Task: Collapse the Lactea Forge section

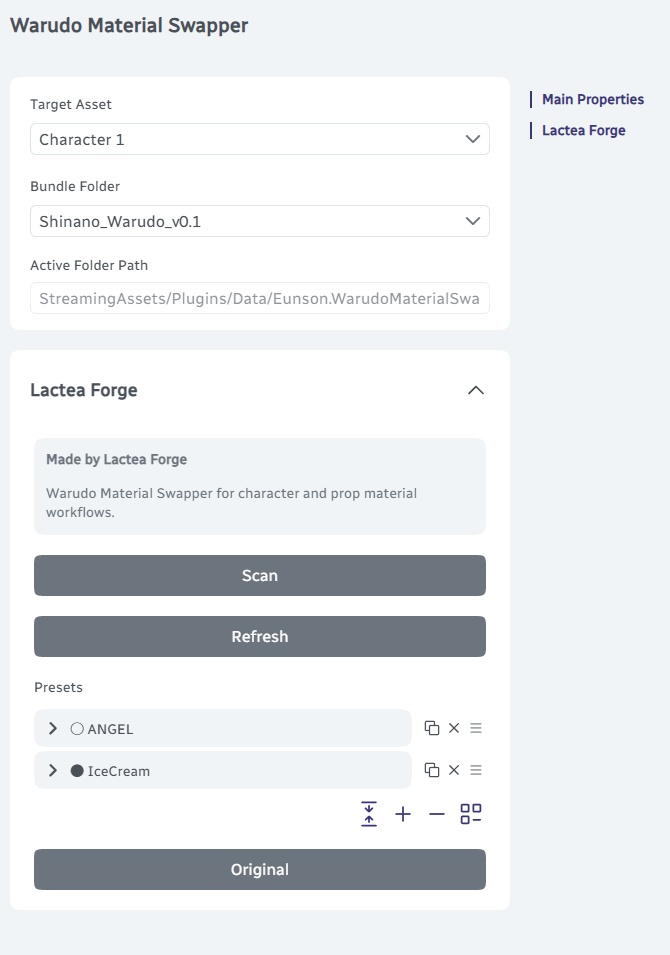Action: [476, 390]
